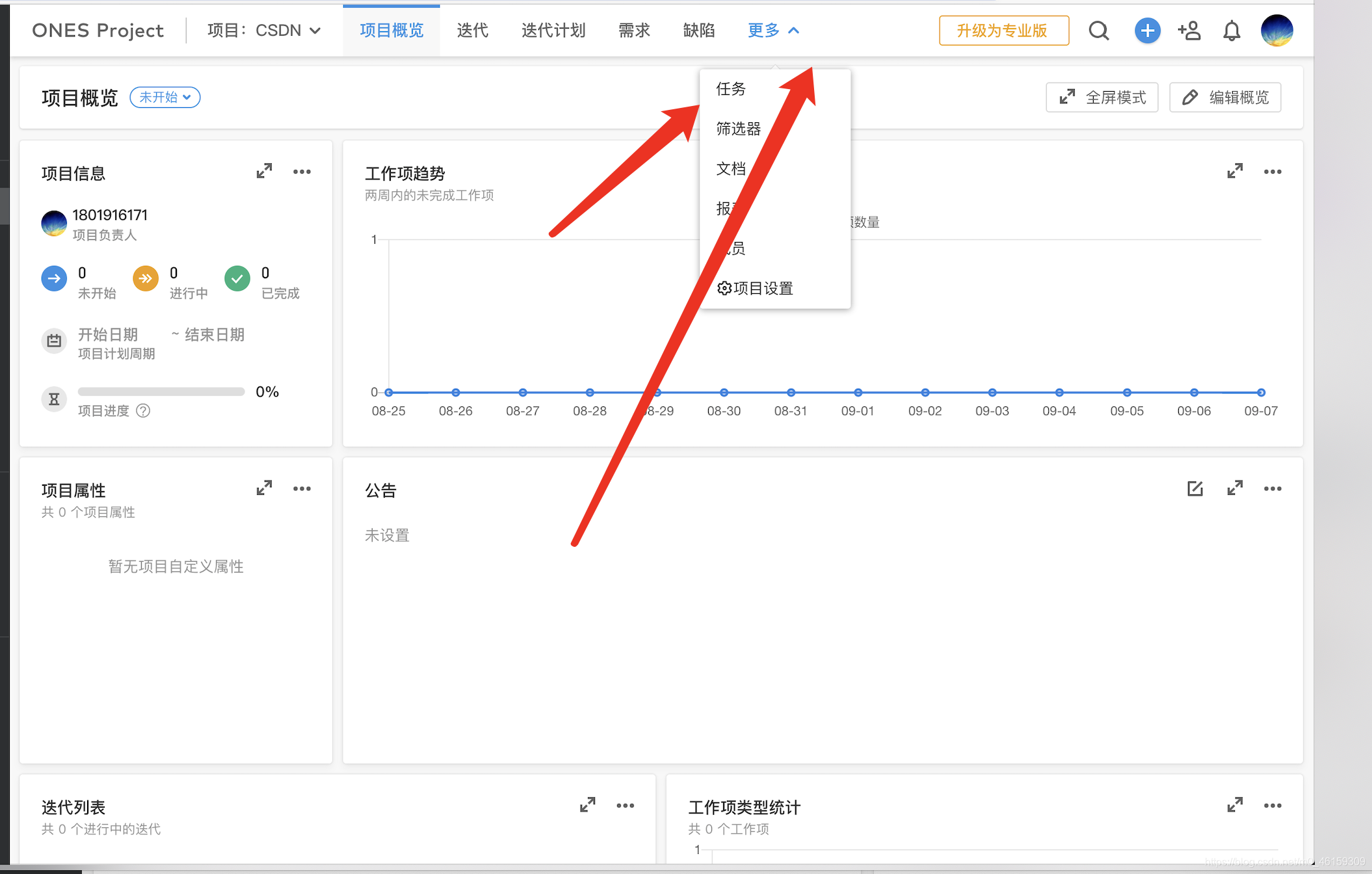Click the 项目进度 help question icon
Screen dimensions: 1372x874
click(143, 411)
